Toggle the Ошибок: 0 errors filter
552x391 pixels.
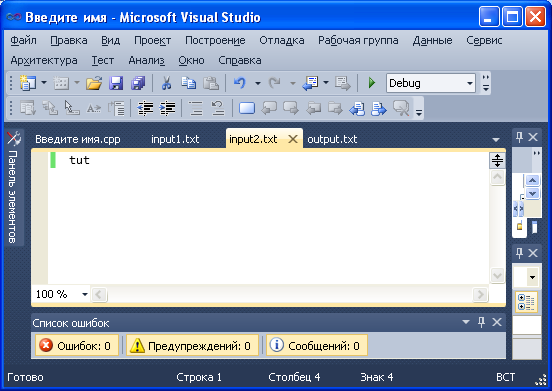[77, 346]
